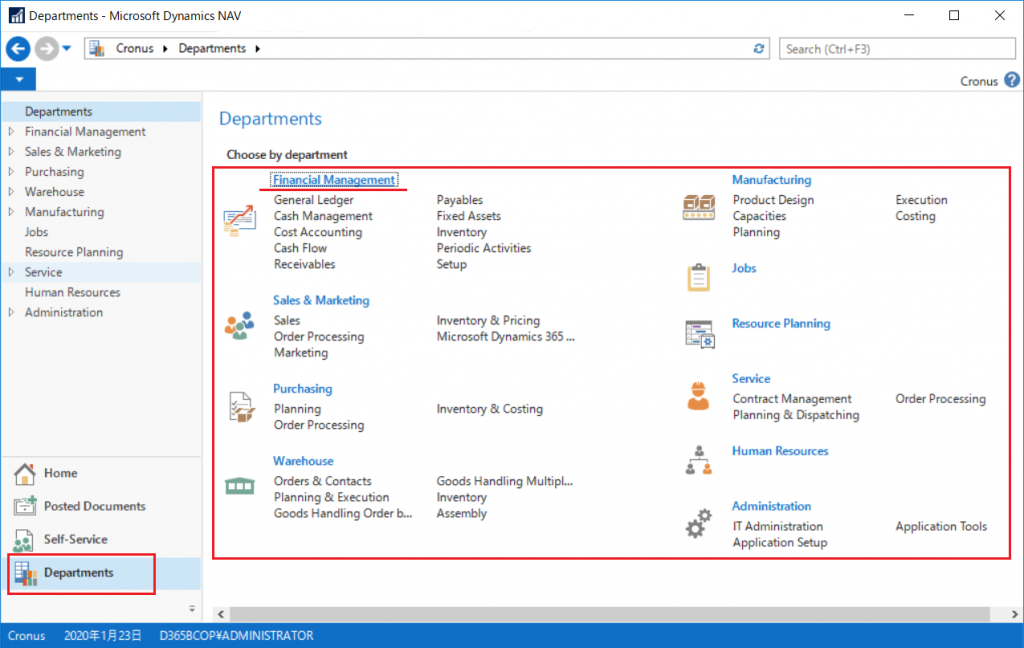Click the Search (Ctrl+F3) box
The height and width of the screenshot is (648, 1024).
897,49
